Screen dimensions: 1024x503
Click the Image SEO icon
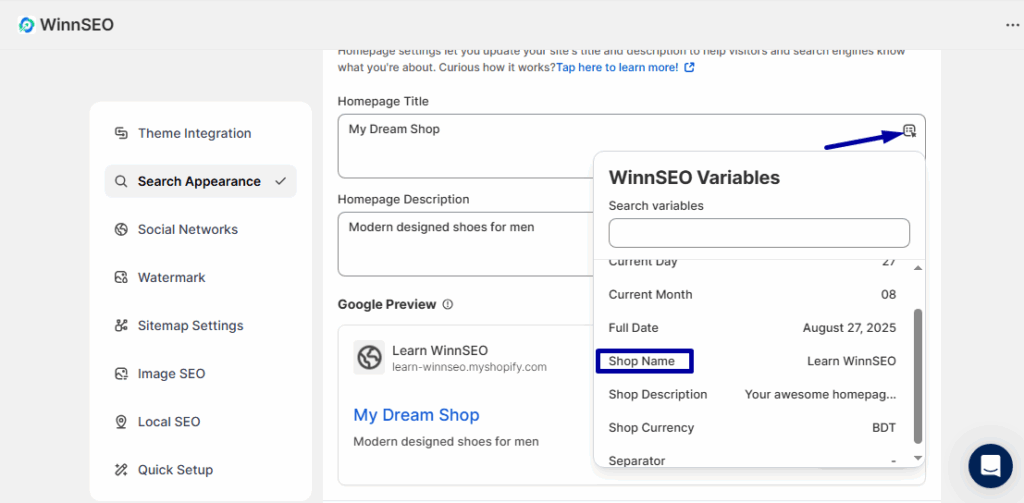point(121,374)
